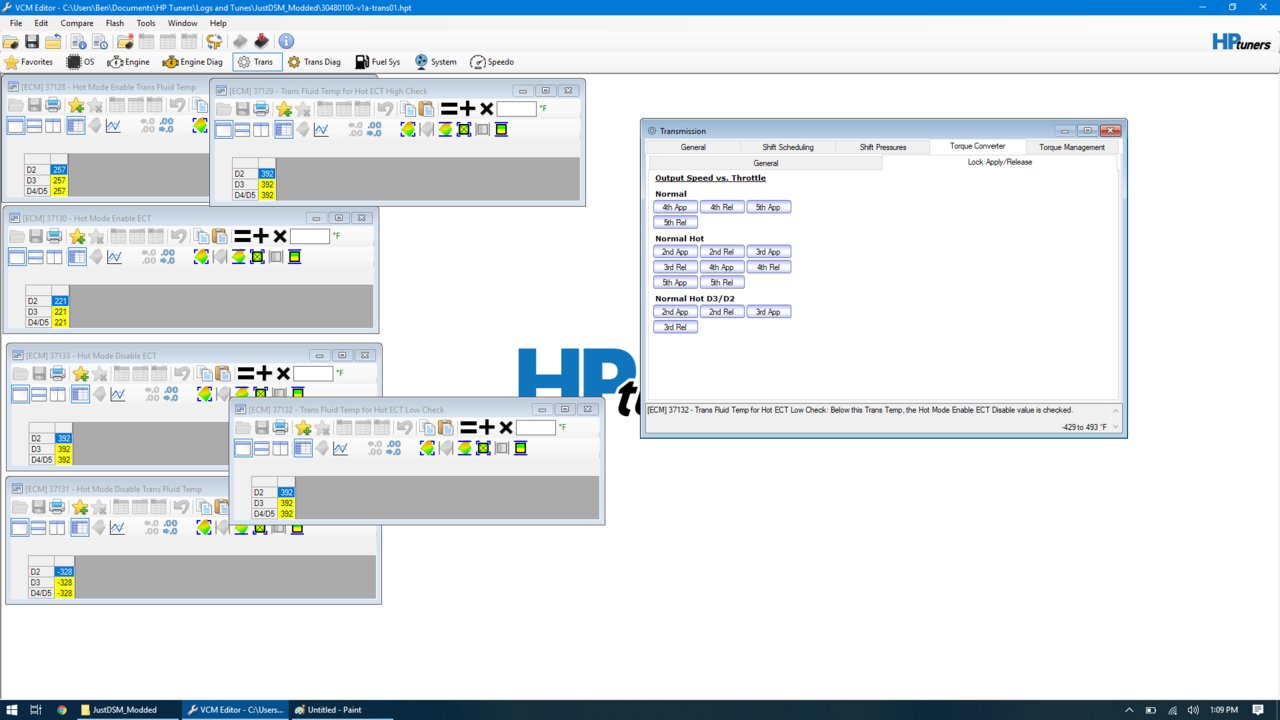Open the File menu
1280x720 pixels.
[16, 23]
